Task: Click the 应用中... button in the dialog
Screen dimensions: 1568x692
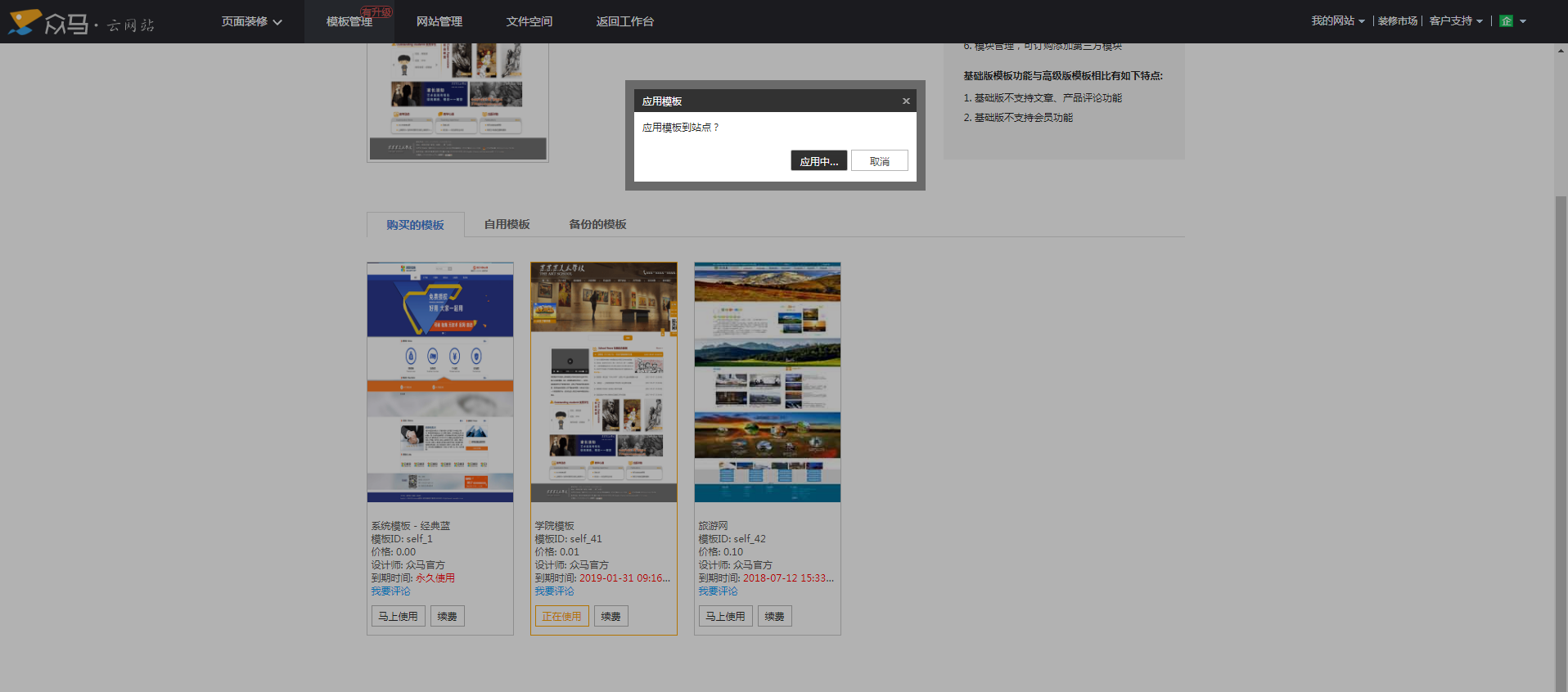Action: [819, 161]
